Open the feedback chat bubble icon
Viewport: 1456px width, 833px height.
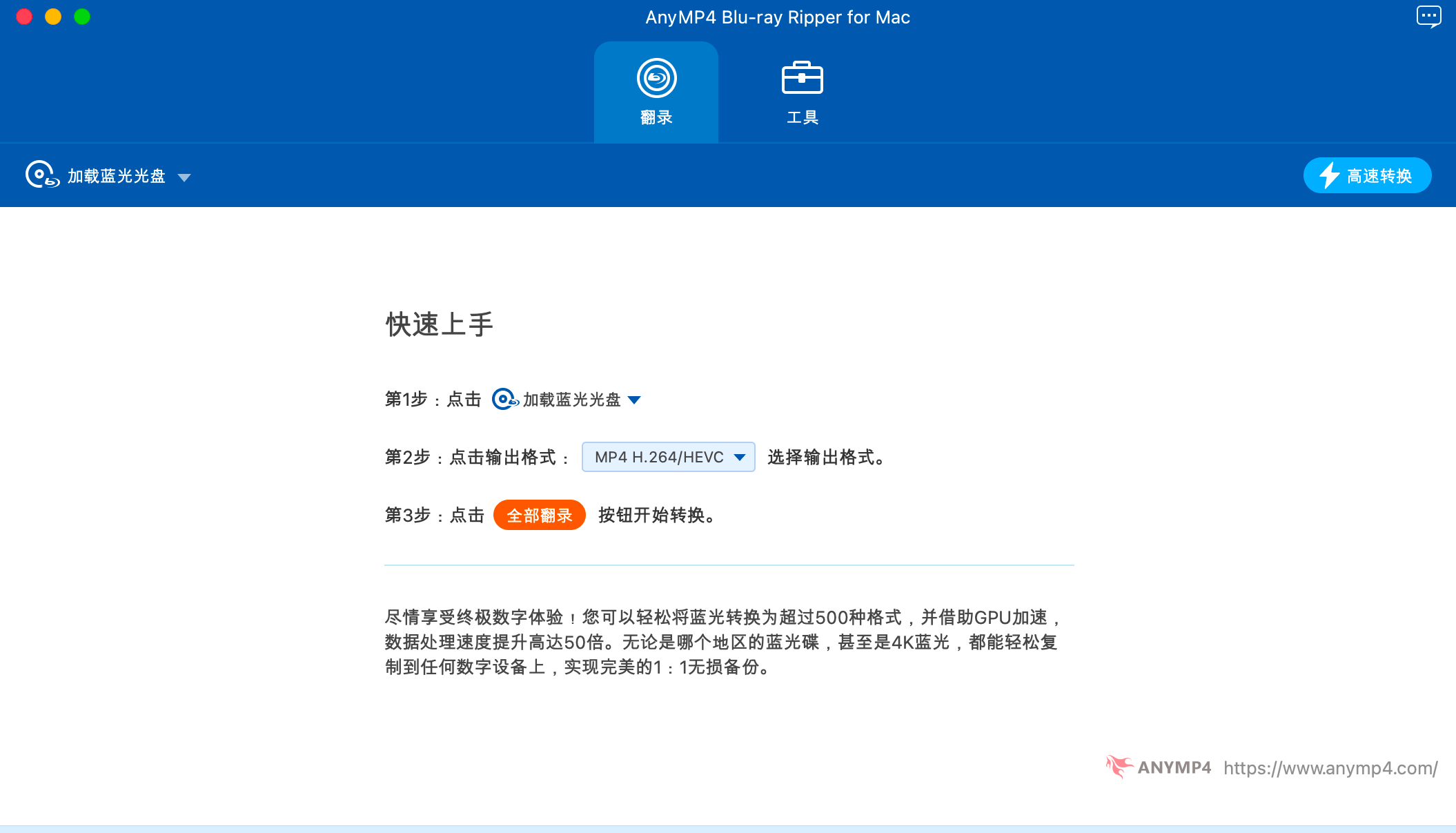1428,17
